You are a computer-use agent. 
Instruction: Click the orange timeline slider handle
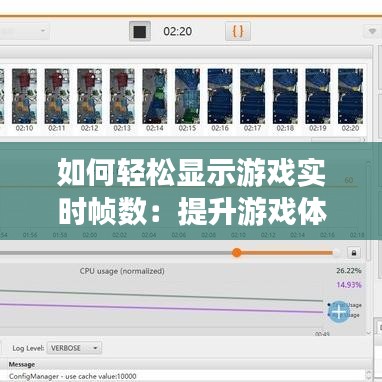(x=237, y=253)
